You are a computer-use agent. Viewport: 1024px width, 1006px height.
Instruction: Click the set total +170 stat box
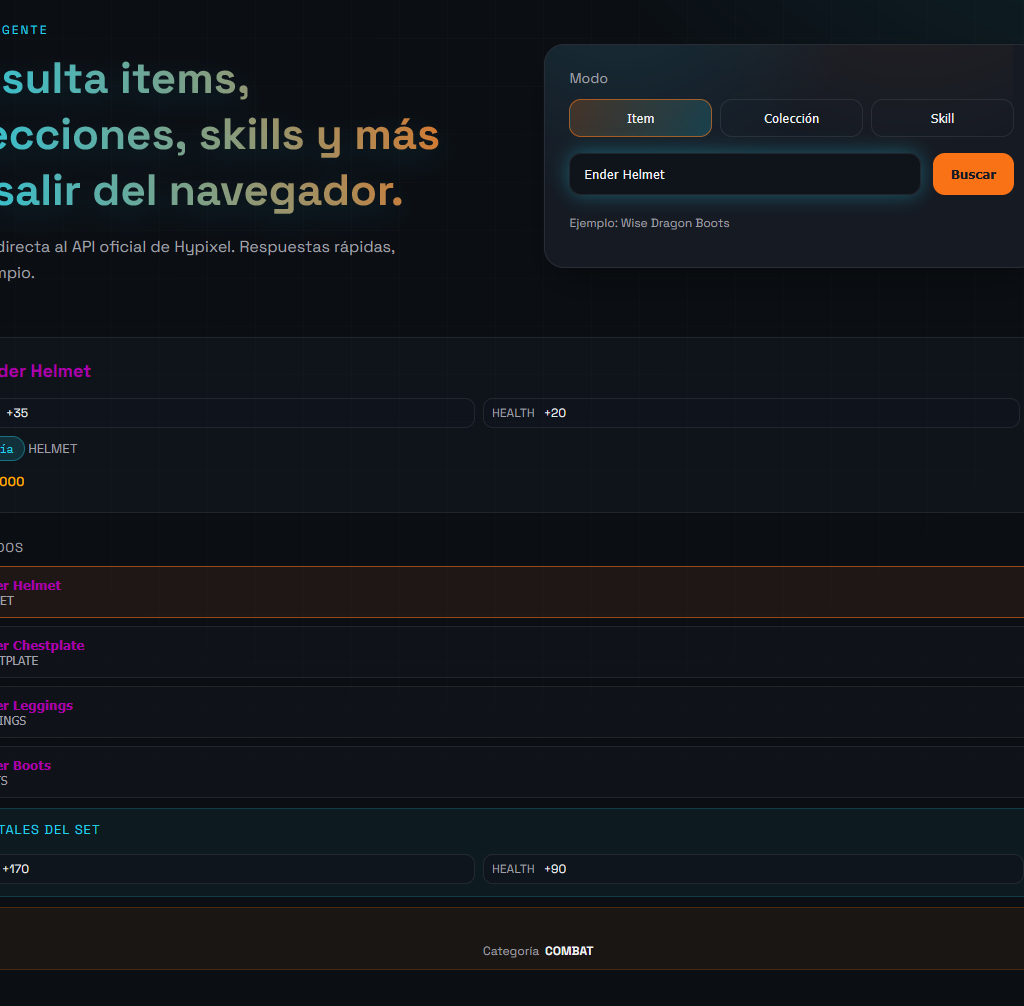point(235,869)
